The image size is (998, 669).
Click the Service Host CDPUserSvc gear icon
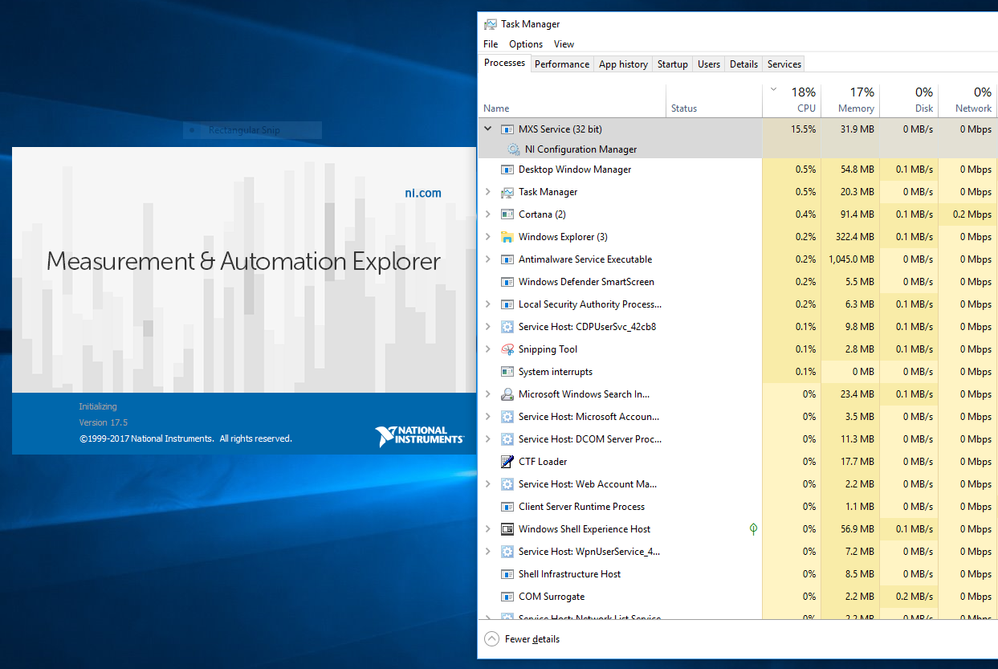click(x=507, y=327)
